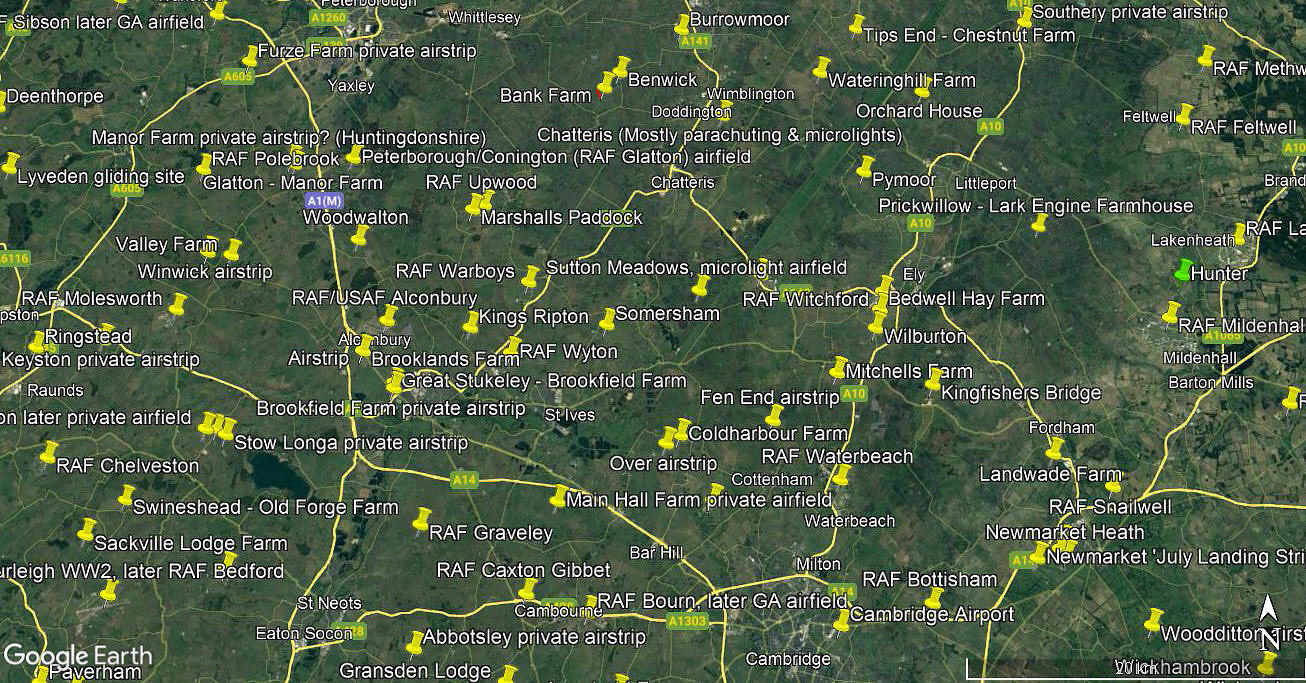Click the RAF Chelveston pushpin
The height and width of the screenshot is (683, 1306).
pos(48,452)
